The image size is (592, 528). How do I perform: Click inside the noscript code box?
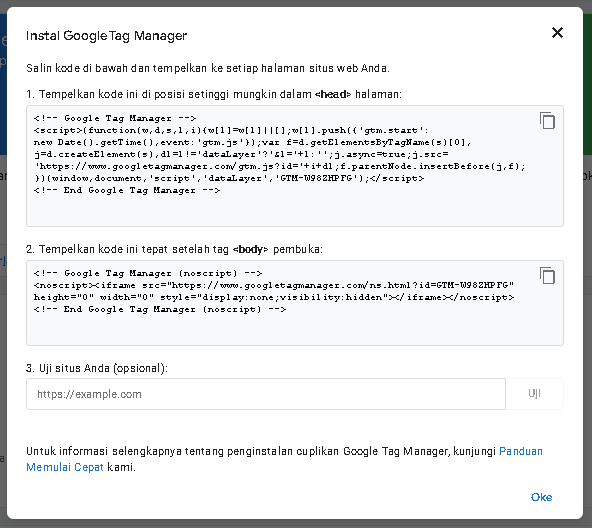tap(295, 303)
